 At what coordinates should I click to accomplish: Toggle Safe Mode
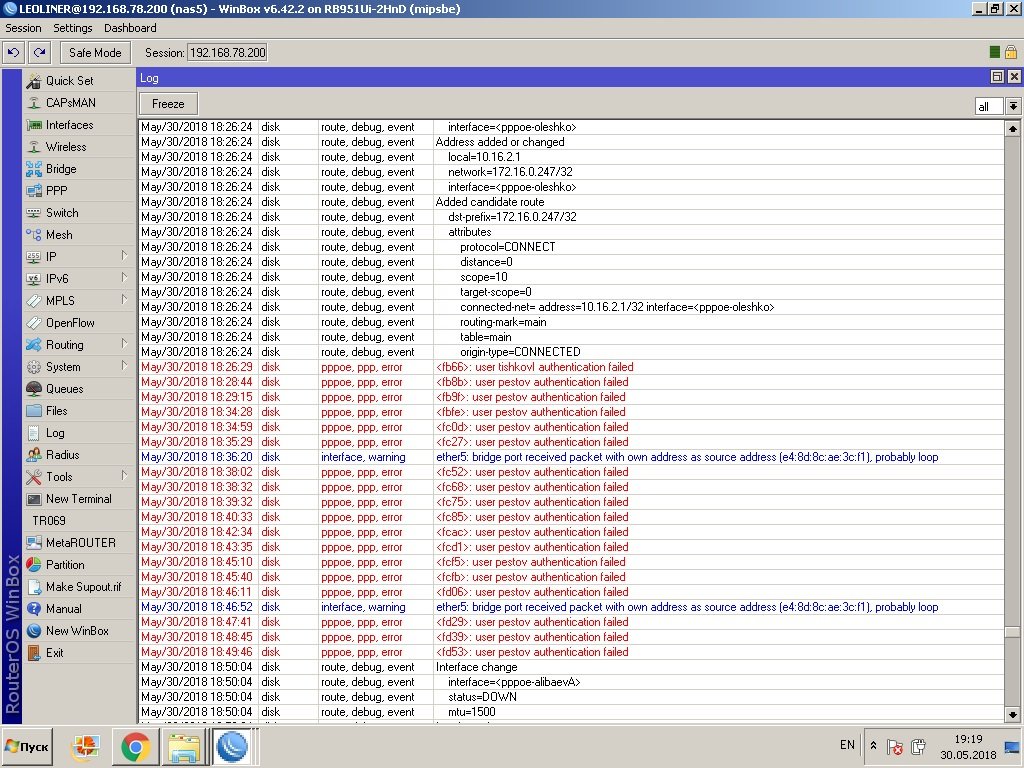(x=95, y=52)
